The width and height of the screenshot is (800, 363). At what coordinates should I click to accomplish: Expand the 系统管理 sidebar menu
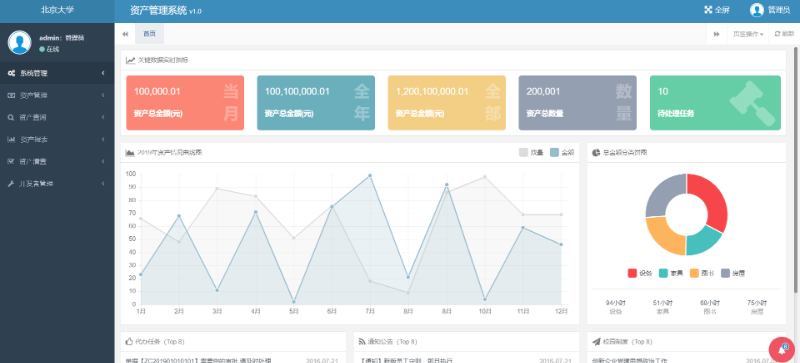click(x=57, y=73)
